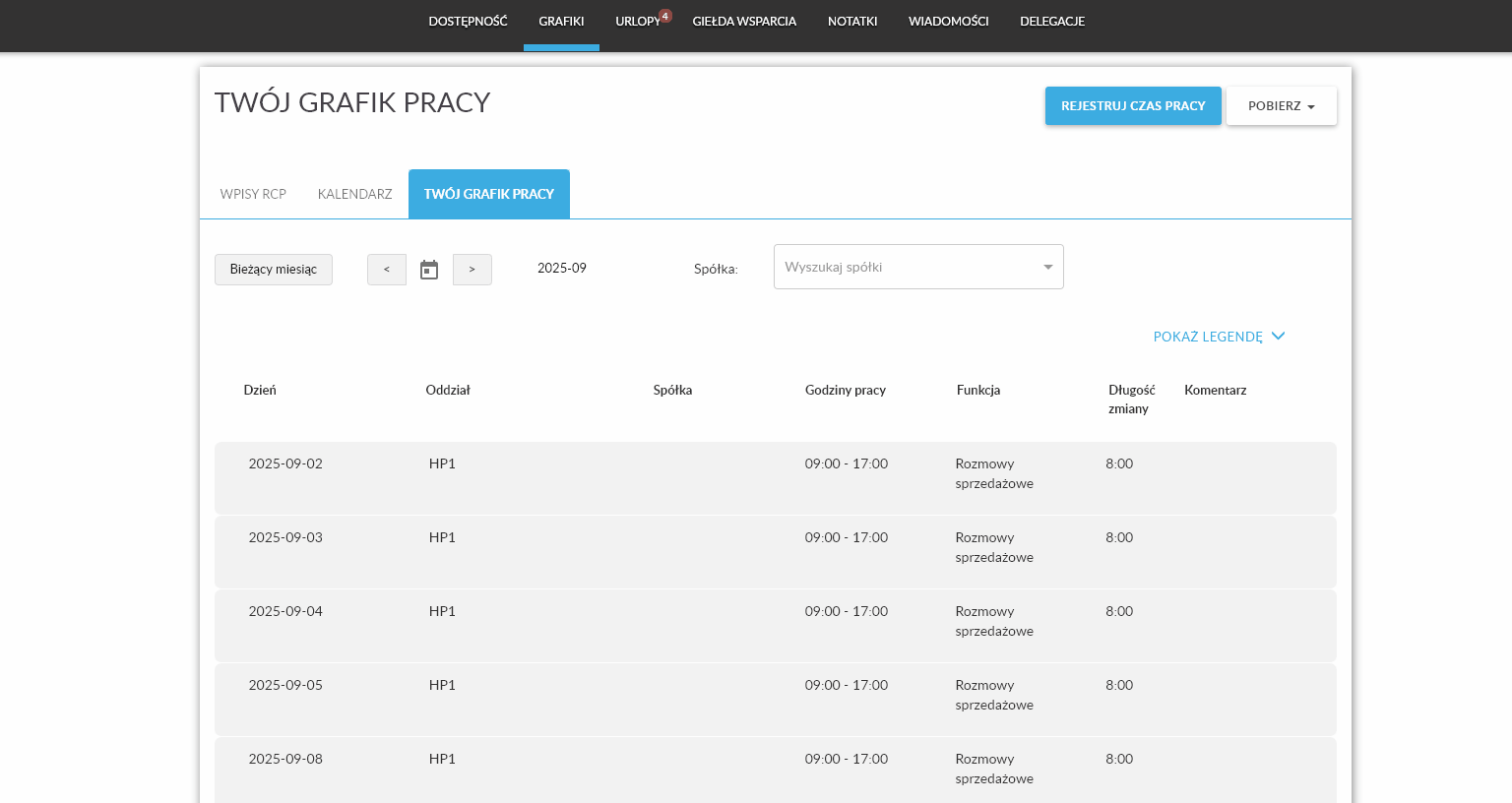Viewport: 1512px width, 803px height.
Task: Open Wiadomości in the navigation bar
Action: 948,22
